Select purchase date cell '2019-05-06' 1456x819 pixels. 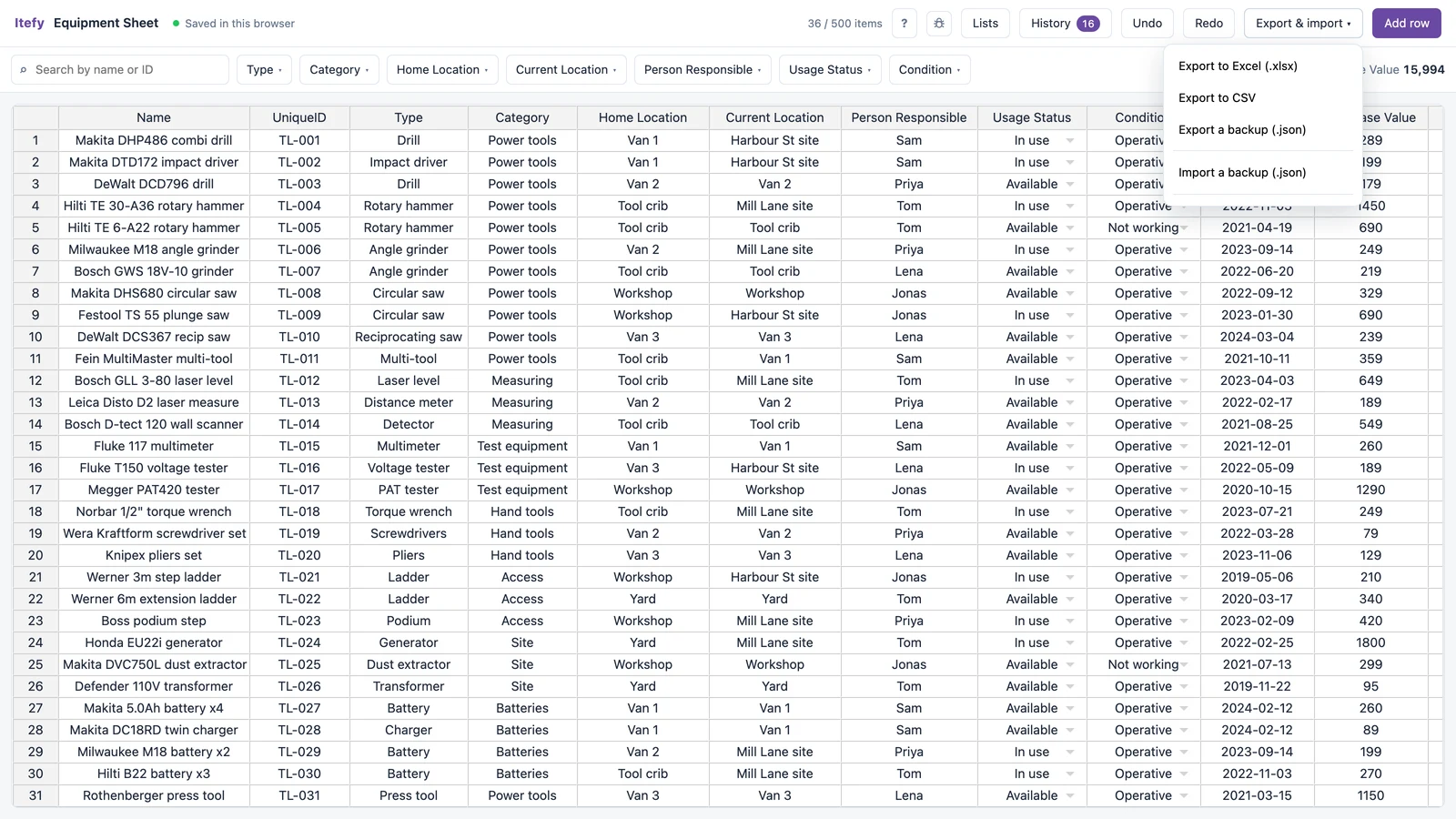pyautogui.click(x=1257, y=577)
